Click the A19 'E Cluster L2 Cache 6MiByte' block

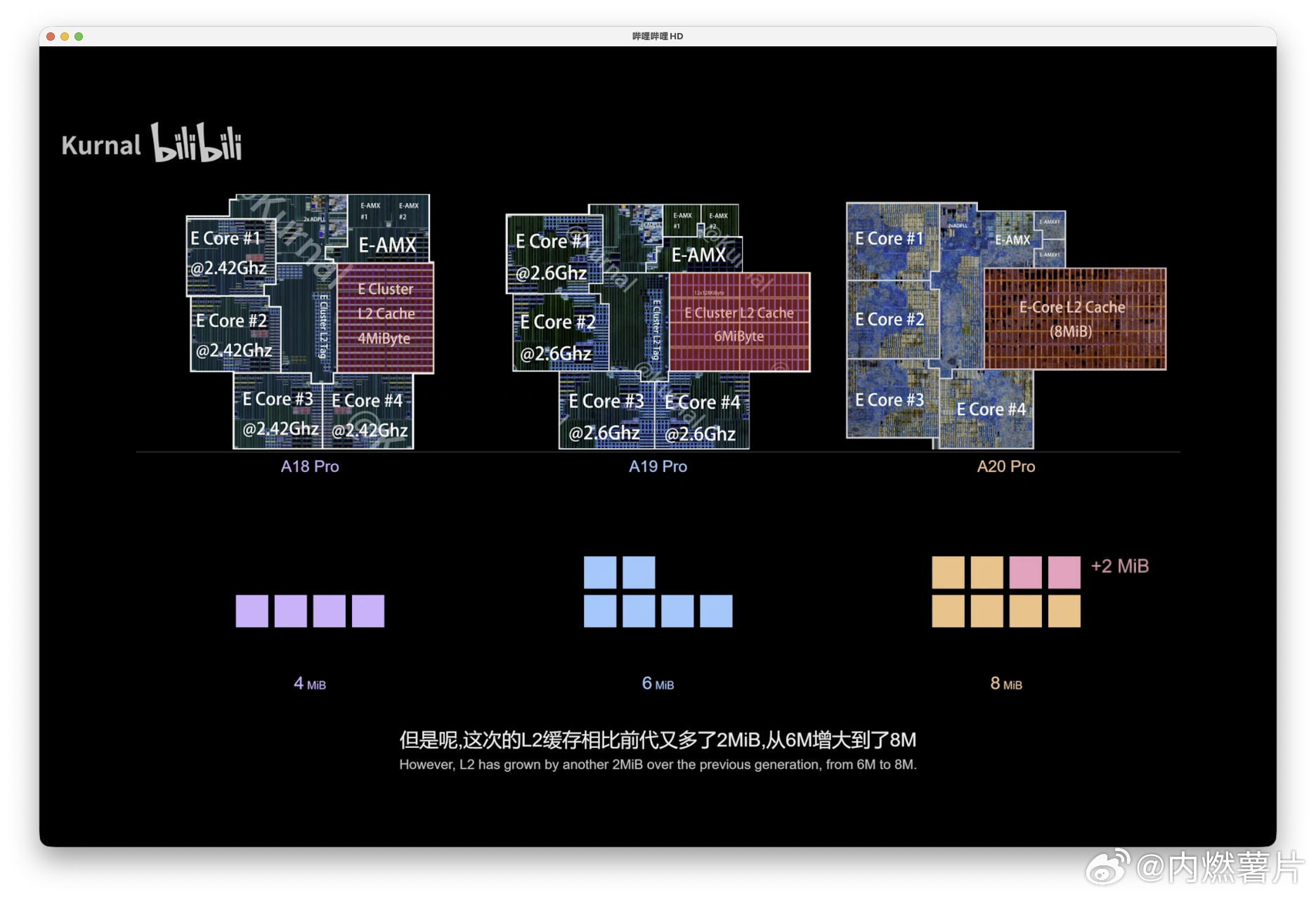click(x=739, y=322)
